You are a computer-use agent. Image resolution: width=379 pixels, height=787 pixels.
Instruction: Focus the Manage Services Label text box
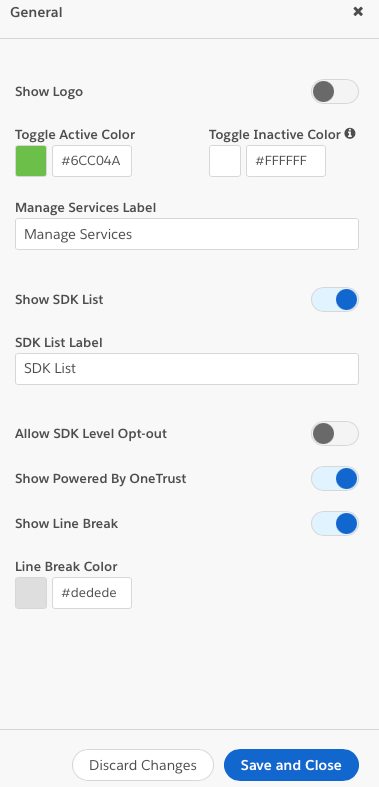point(187,234)
